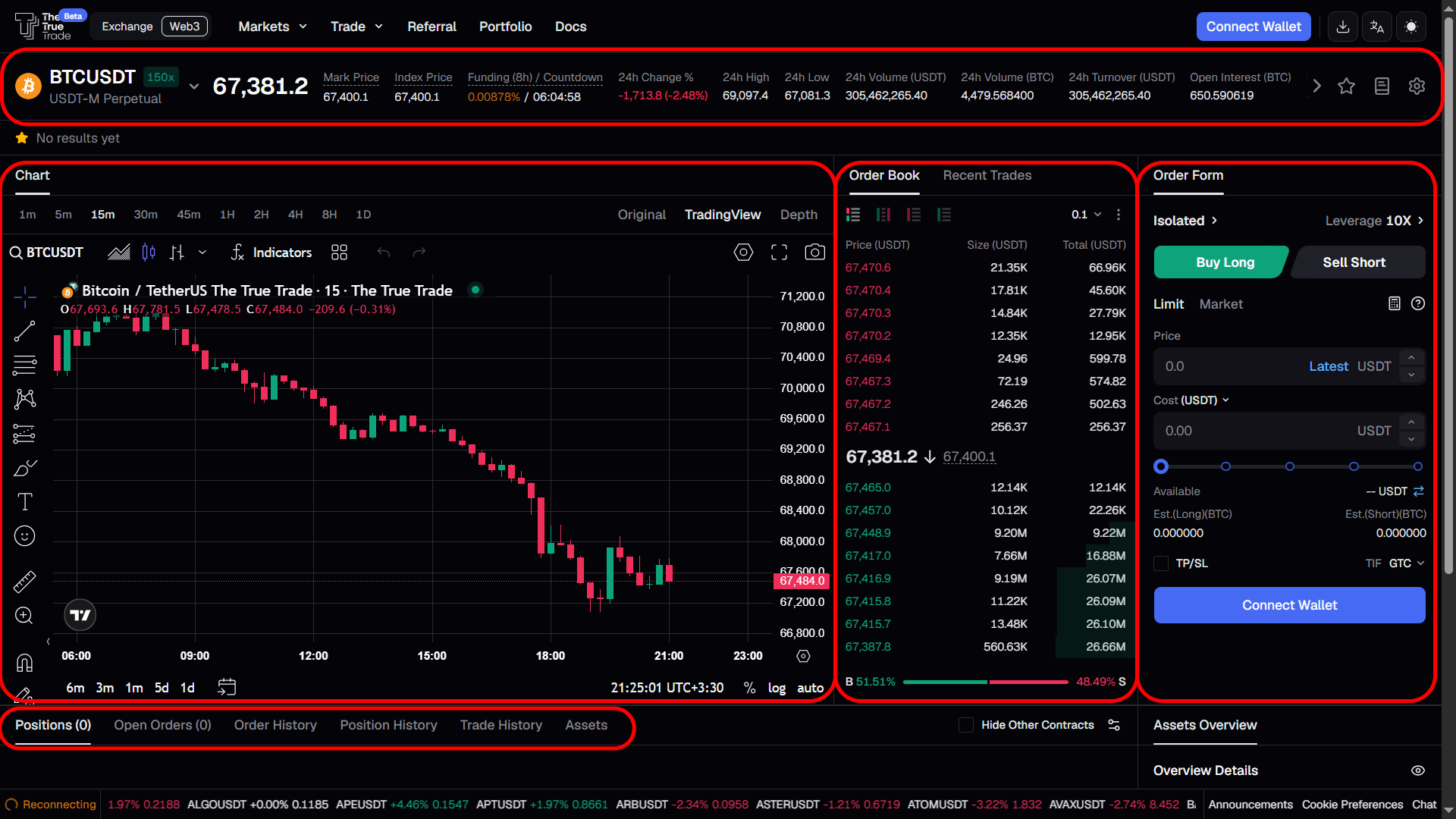1456x819 pixels.
Task: Click the Cost amount input field
Action: (1289, 431)
